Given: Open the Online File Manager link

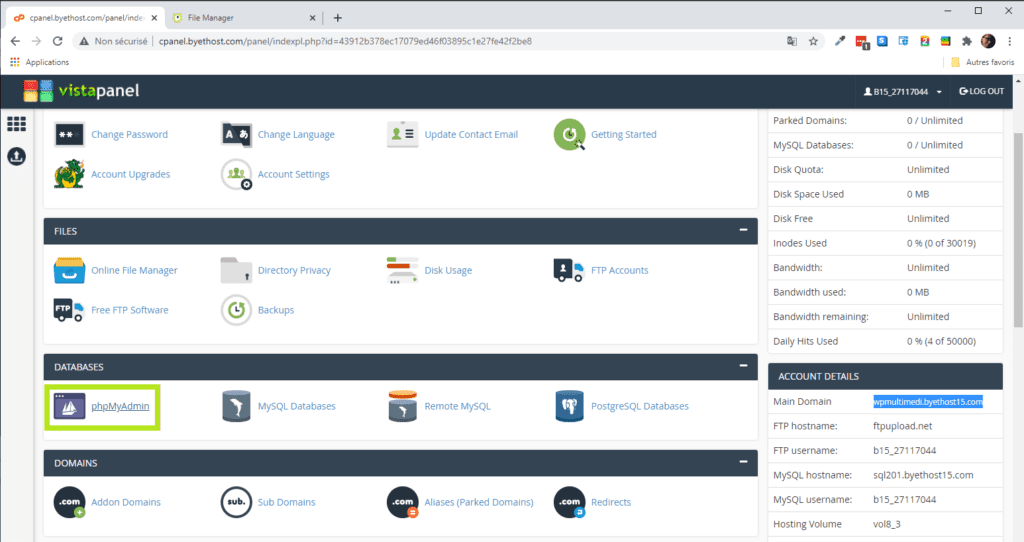Looking at the screenshot, I should [x=135, y=270].
